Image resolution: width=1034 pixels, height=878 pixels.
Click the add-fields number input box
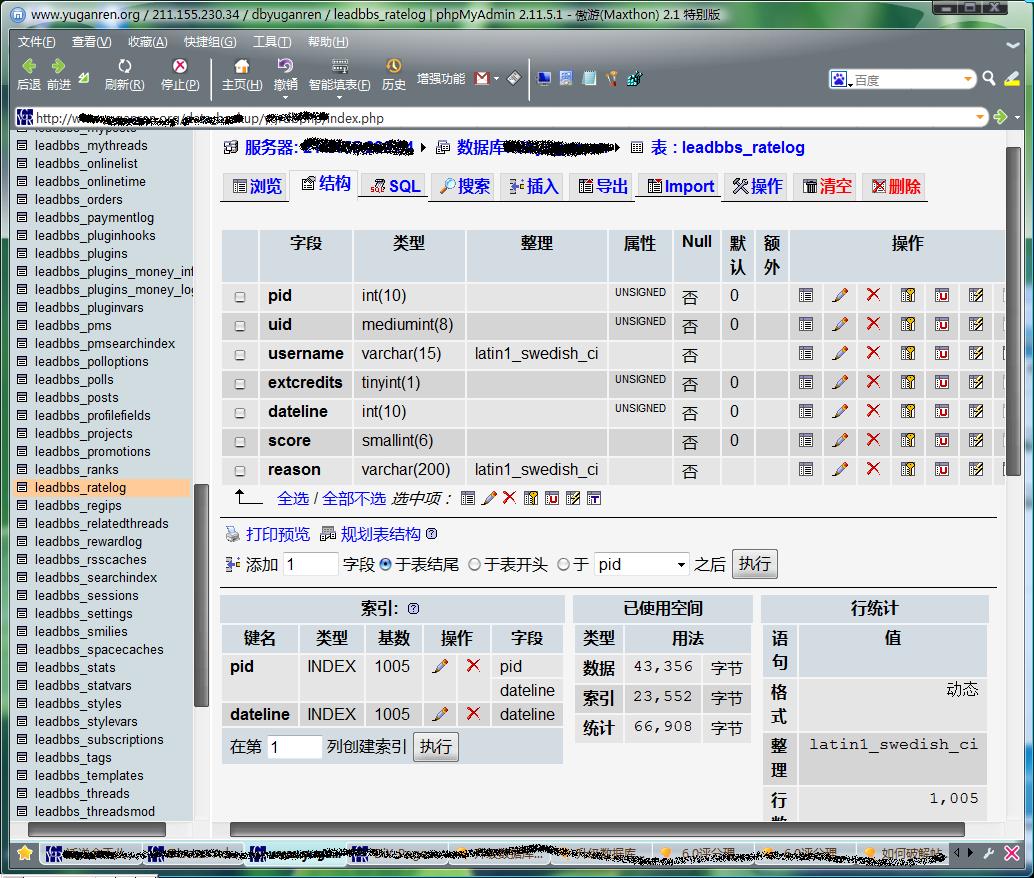[311, 565]
